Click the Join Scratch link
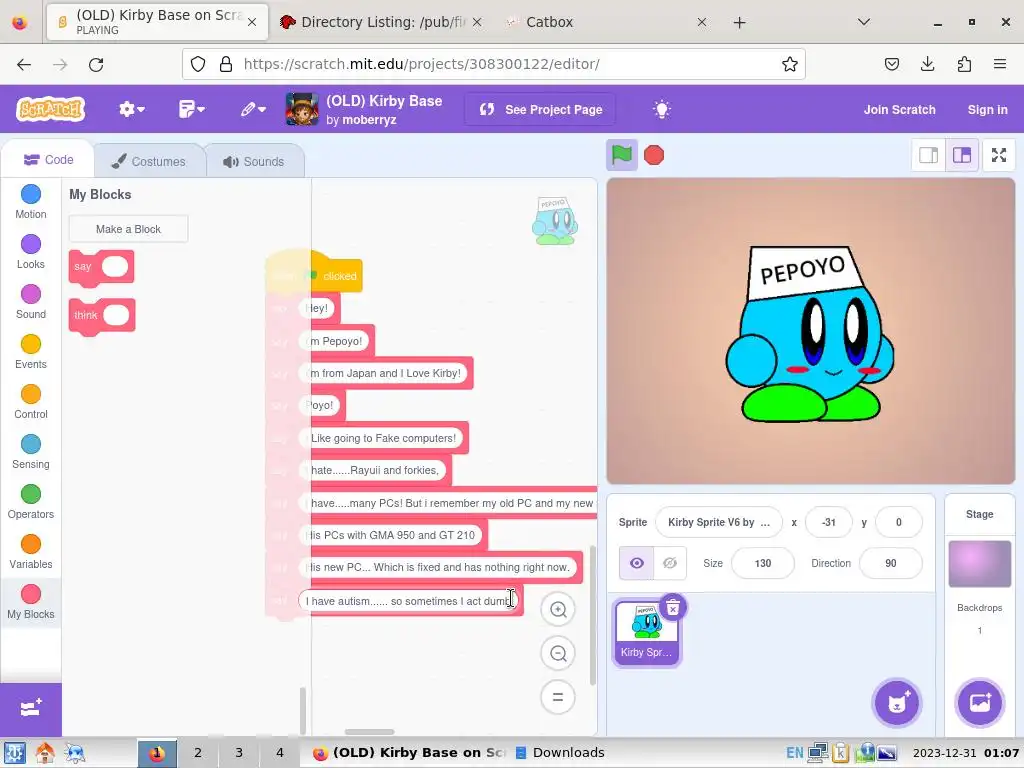The width and height of the screenshot is (1024, 768). click(x=899, y=109)
